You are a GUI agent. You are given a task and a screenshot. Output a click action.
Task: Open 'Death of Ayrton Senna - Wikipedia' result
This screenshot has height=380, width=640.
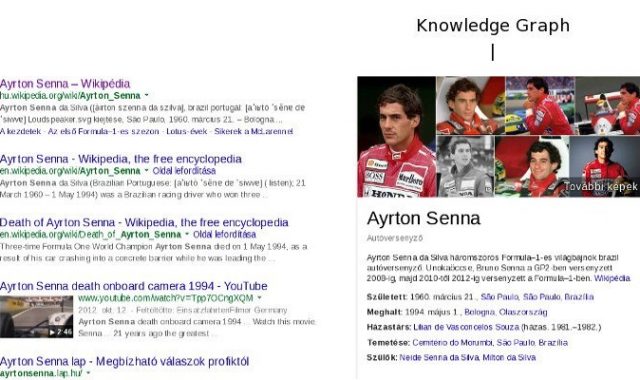[144, 222]
